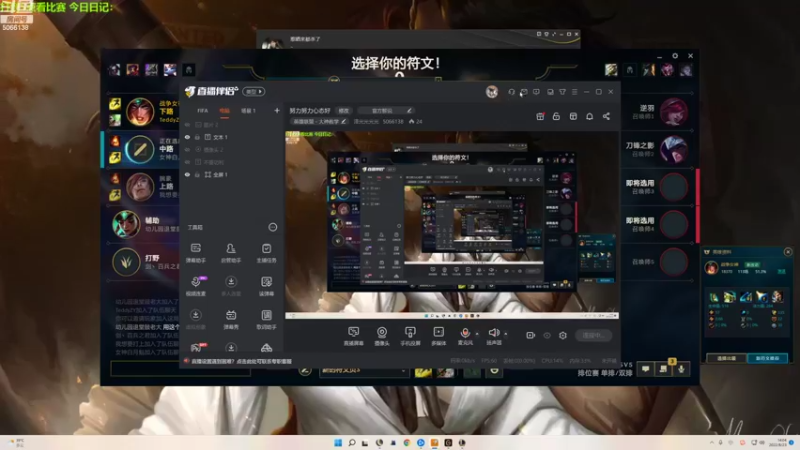Open League client voice microphone button
Screen dimensions: 800x450
(x=681, y=368)
